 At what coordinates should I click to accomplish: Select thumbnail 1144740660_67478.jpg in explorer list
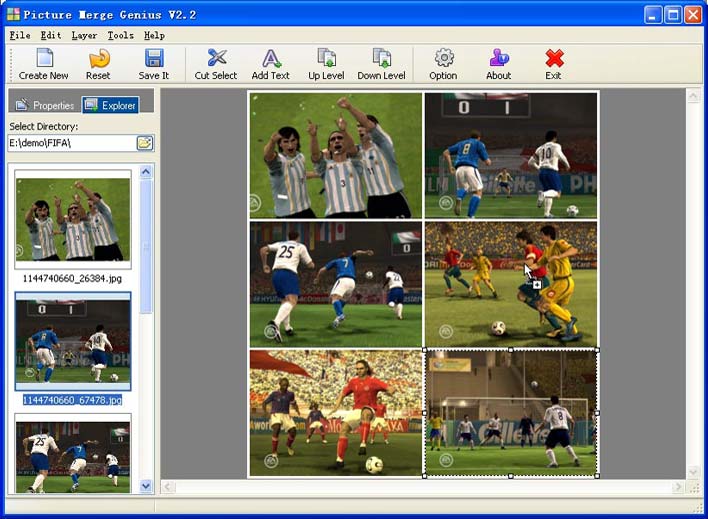[x=73, y=341]
